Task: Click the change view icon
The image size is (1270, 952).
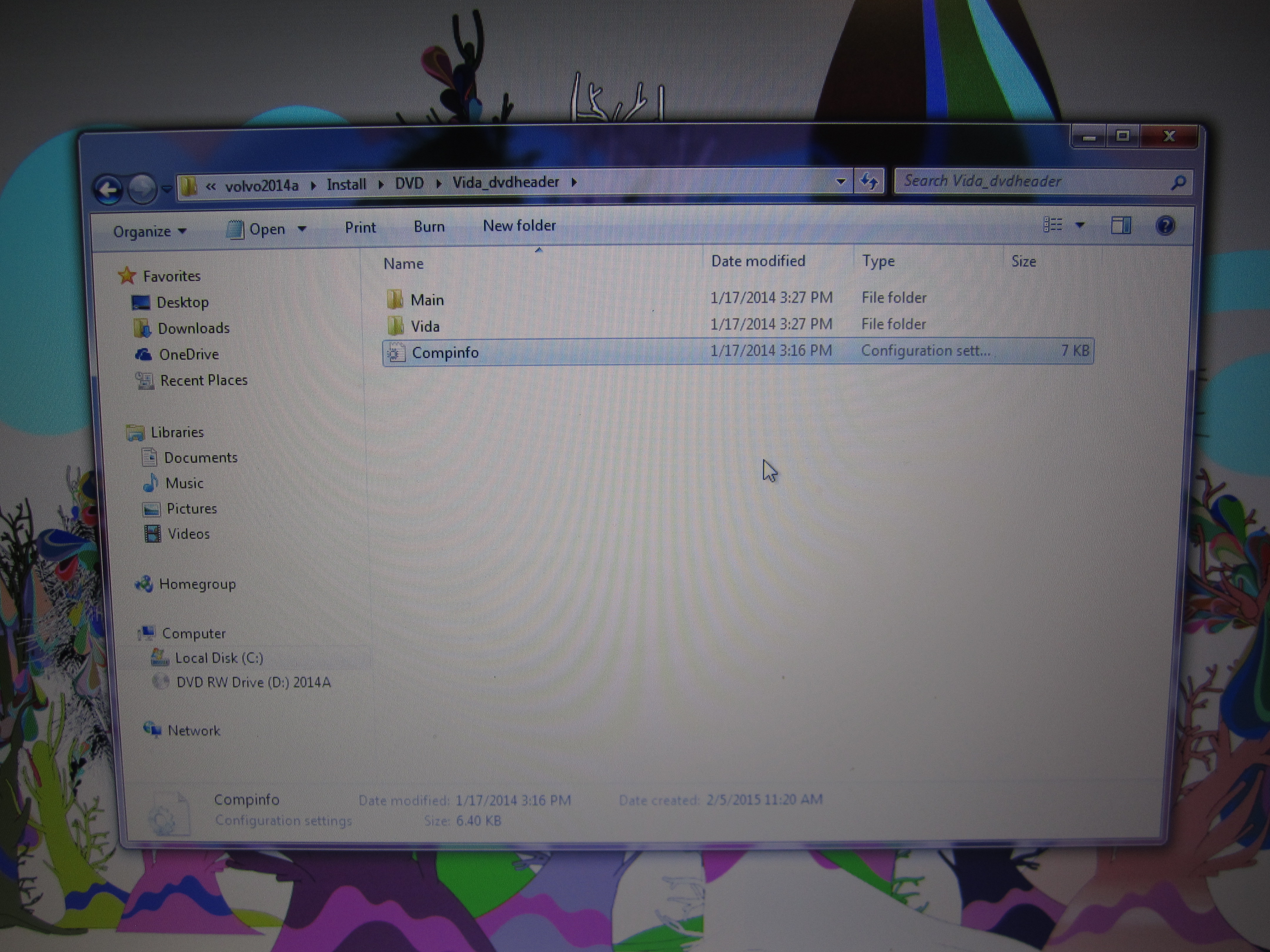Action: pos(1052,225)
